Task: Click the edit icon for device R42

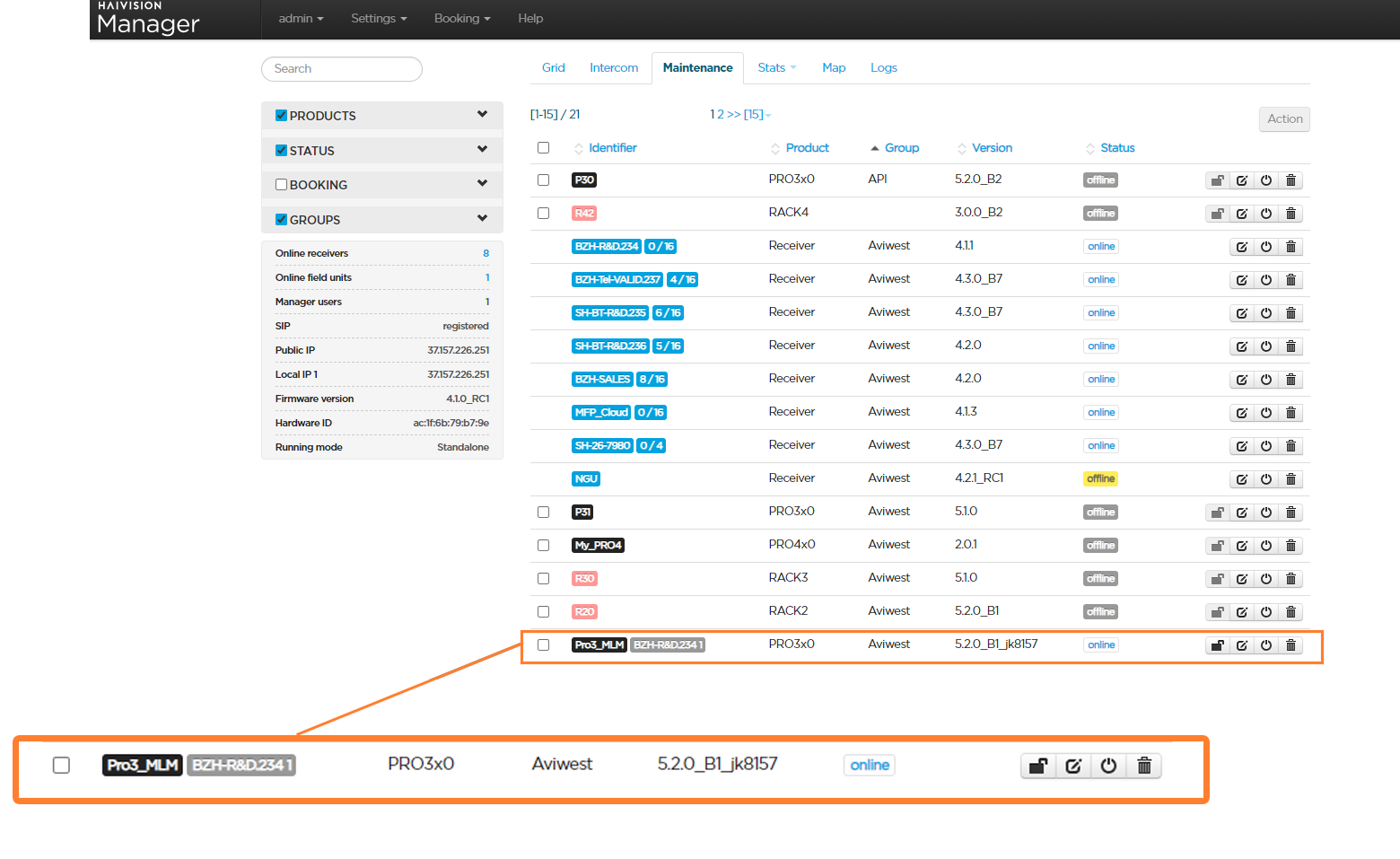Action: tap(1242, 214)
